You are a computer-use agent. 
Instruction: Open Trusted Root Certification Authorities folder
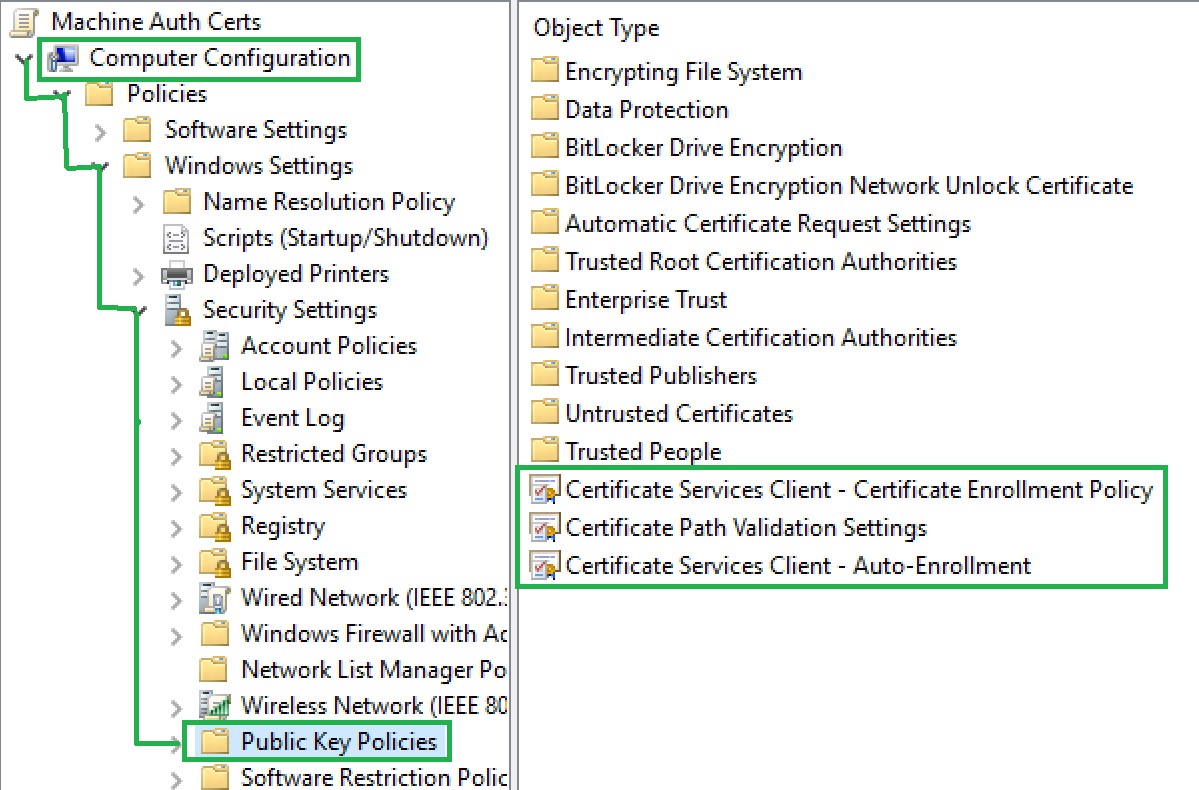coord(760,262)
